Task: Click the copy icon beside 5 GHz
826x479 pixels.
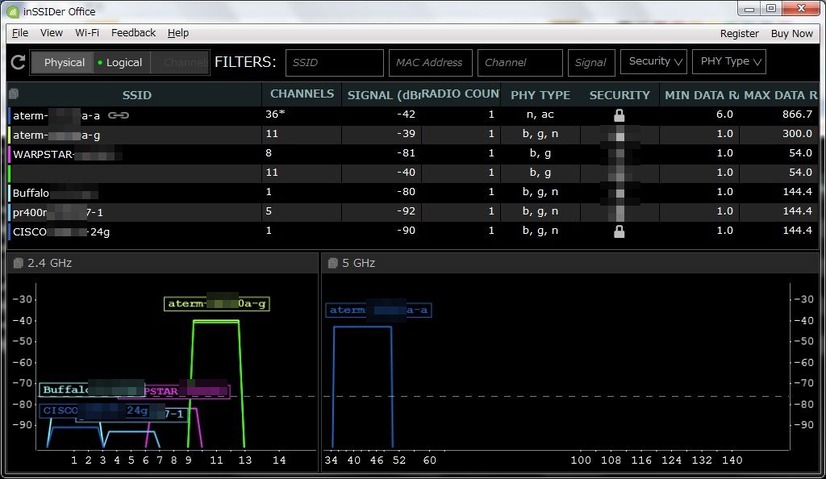Action: click(x=332, y=263)
